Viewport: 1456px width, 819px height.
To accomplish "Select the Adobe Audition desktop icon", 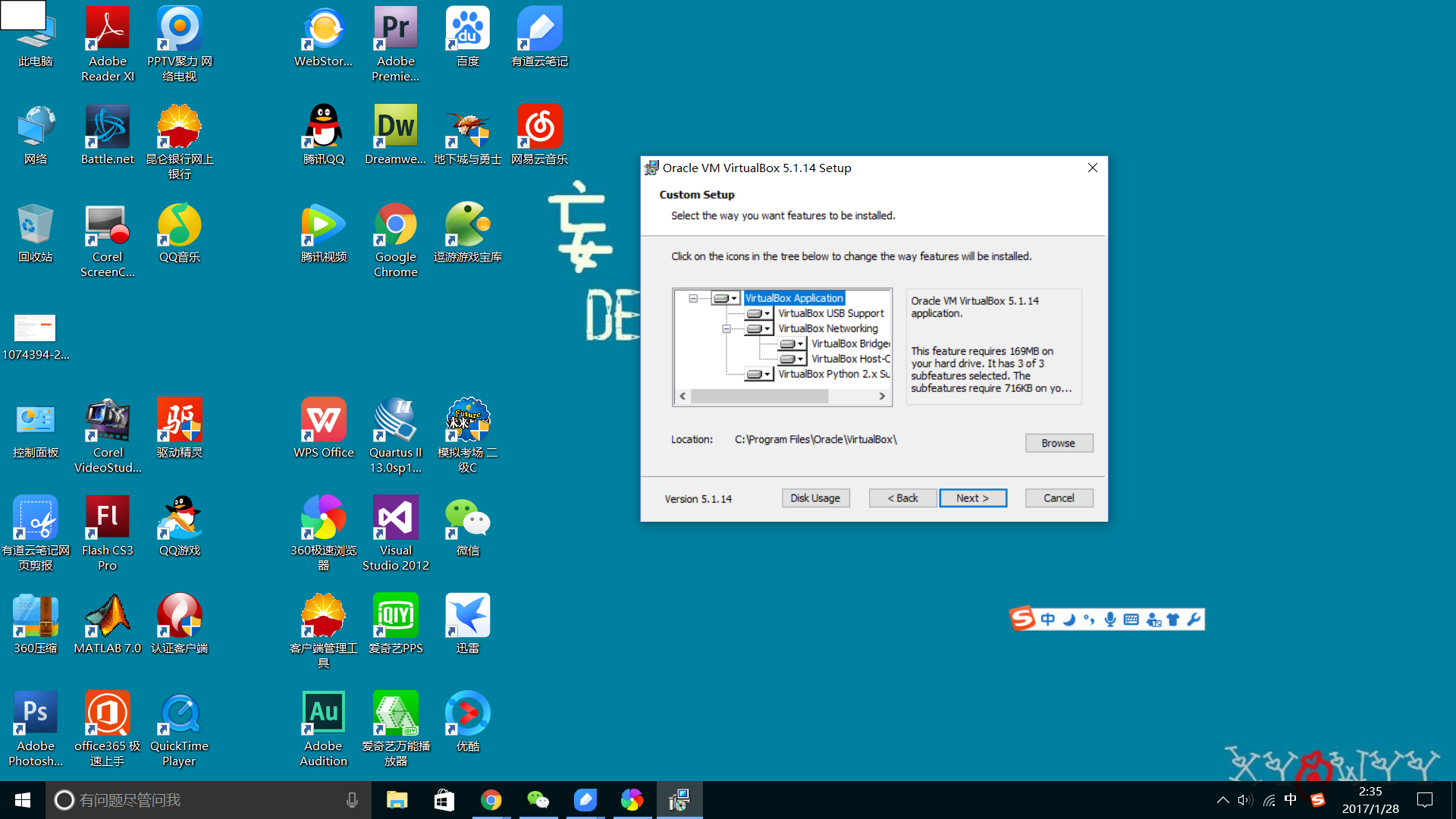I will (324, 730).
